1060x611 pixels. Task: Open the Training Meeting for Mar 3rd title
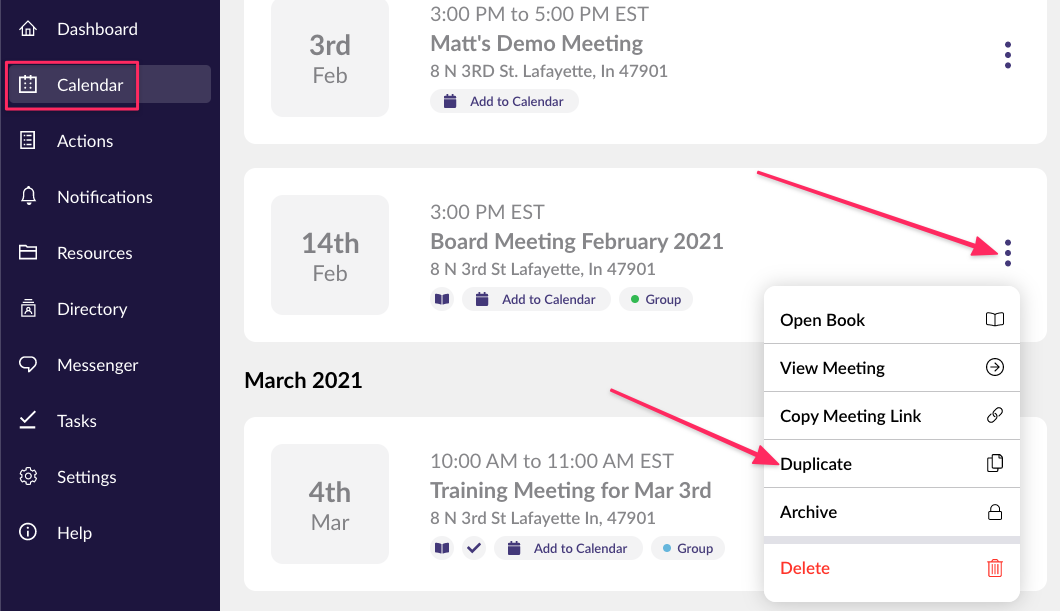(570, 491)
